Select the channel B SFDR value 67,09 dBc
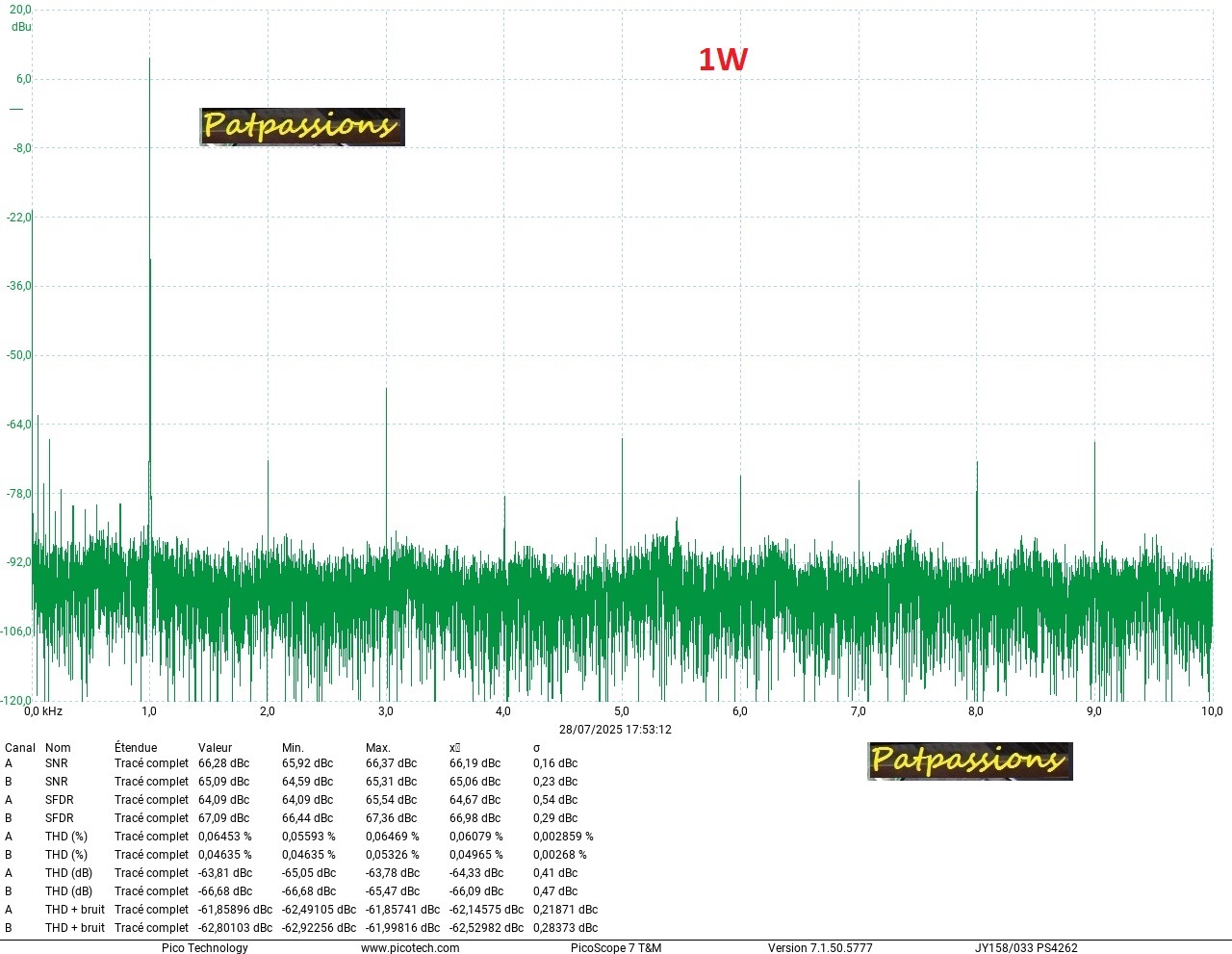1232x954 pixels. [x=223, y=818]
